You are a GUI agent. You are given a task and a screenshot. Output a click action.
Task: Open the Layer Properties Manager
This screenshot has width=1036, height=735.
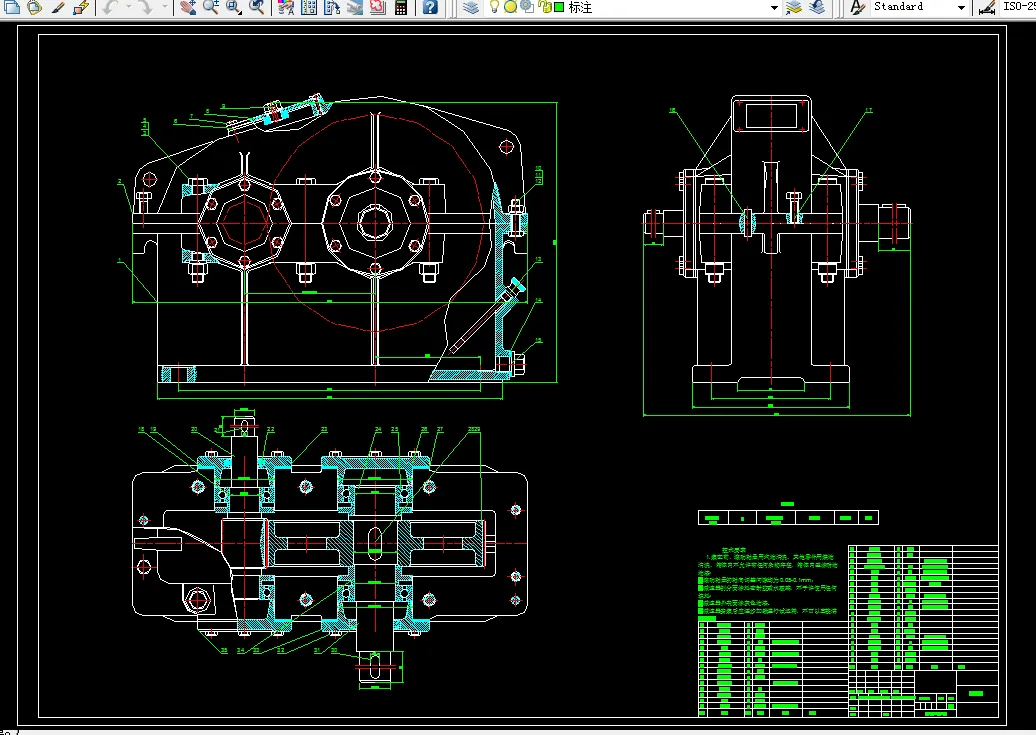[x=471, y=7]
